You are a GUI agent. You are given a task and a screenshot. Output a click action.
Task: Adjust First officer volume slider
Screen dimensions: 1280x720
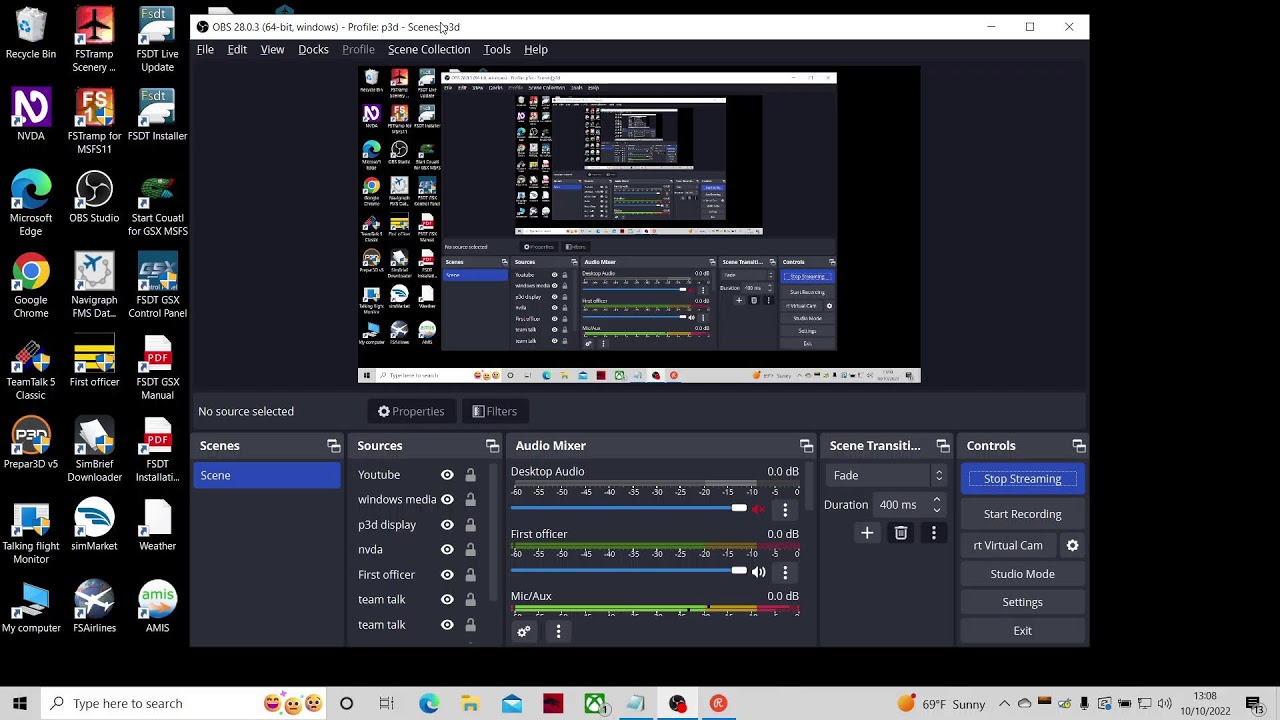(629, 571)
